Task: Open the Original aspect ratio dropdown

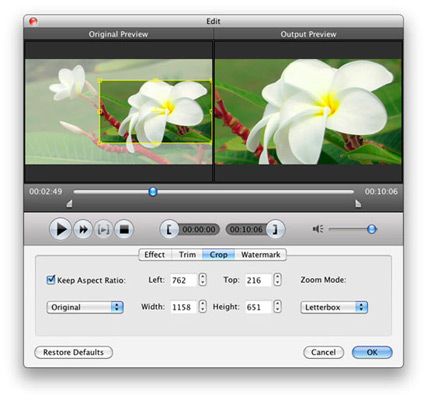Action: (x=85, y=307)
